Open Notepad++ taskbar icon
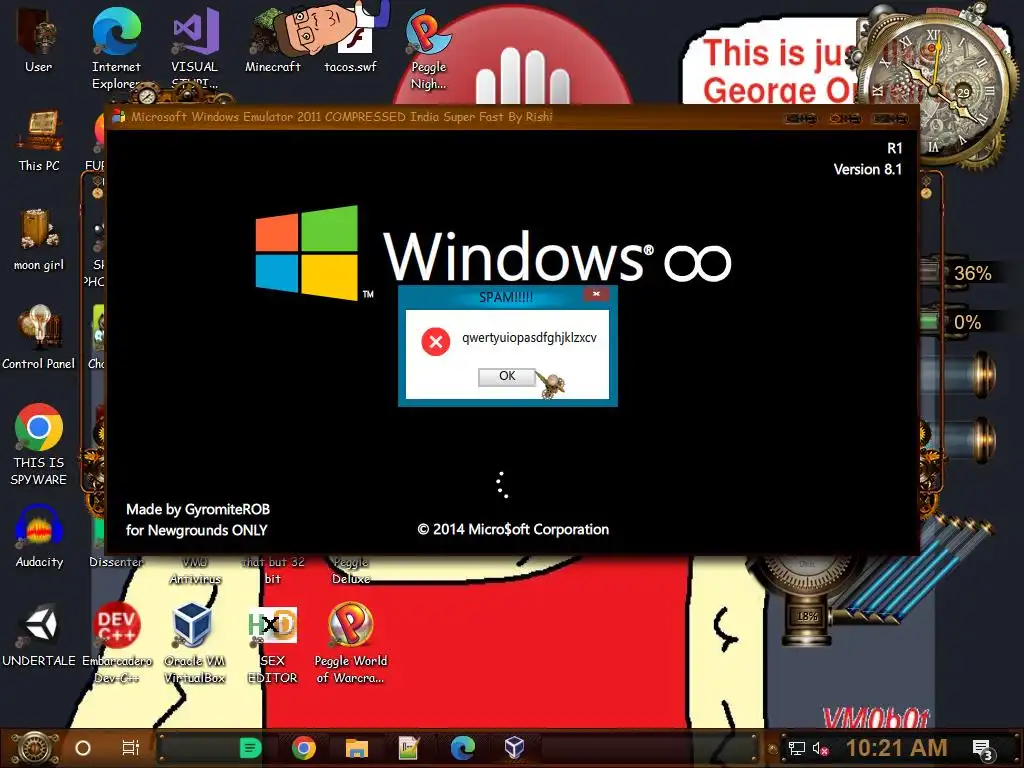Viewport: 1024px width, 768px height. point(409,748)
